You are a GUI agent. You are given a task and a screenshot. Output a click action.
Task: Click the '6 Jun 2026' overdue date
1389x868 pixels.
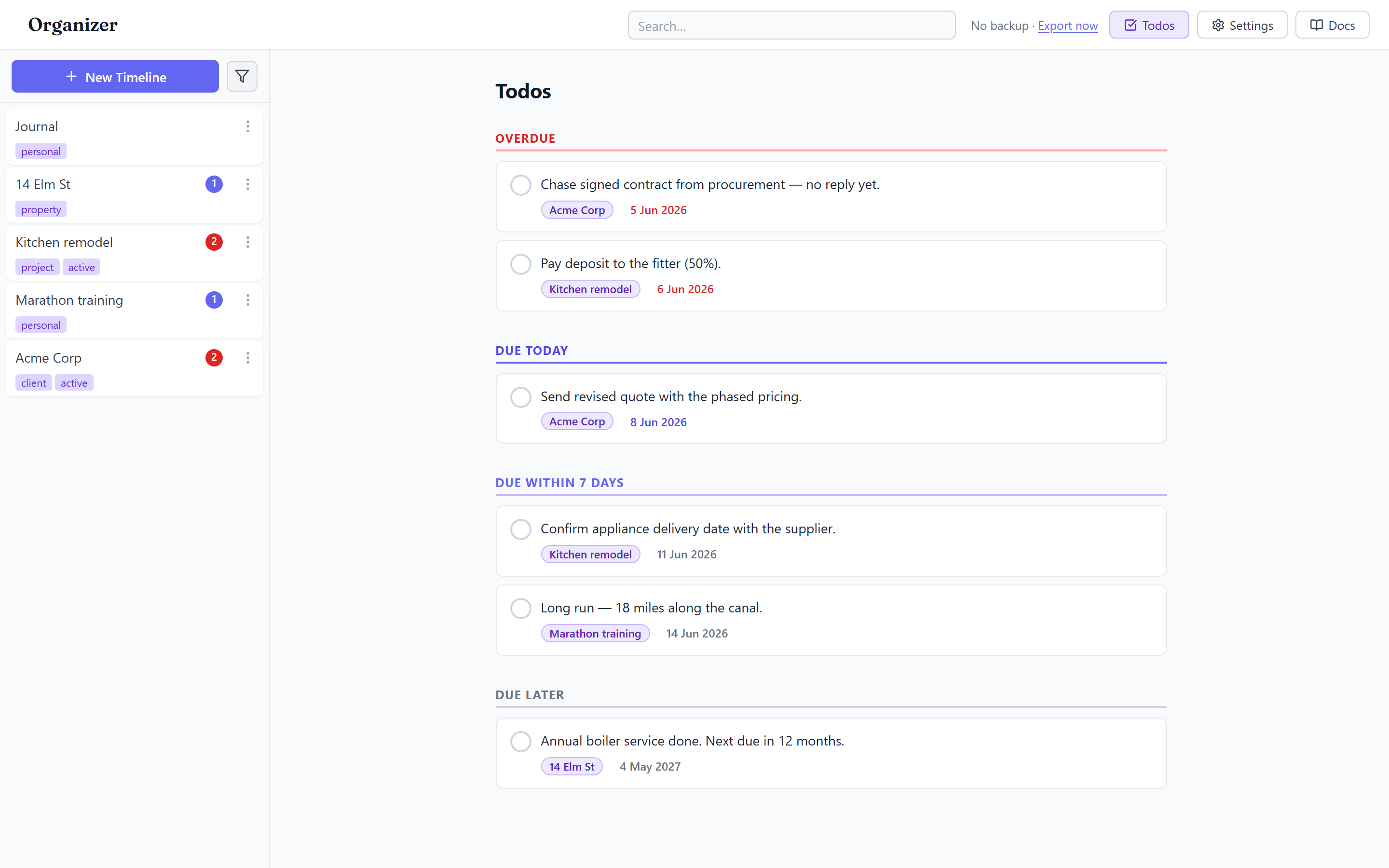click(x=685, y=289)
